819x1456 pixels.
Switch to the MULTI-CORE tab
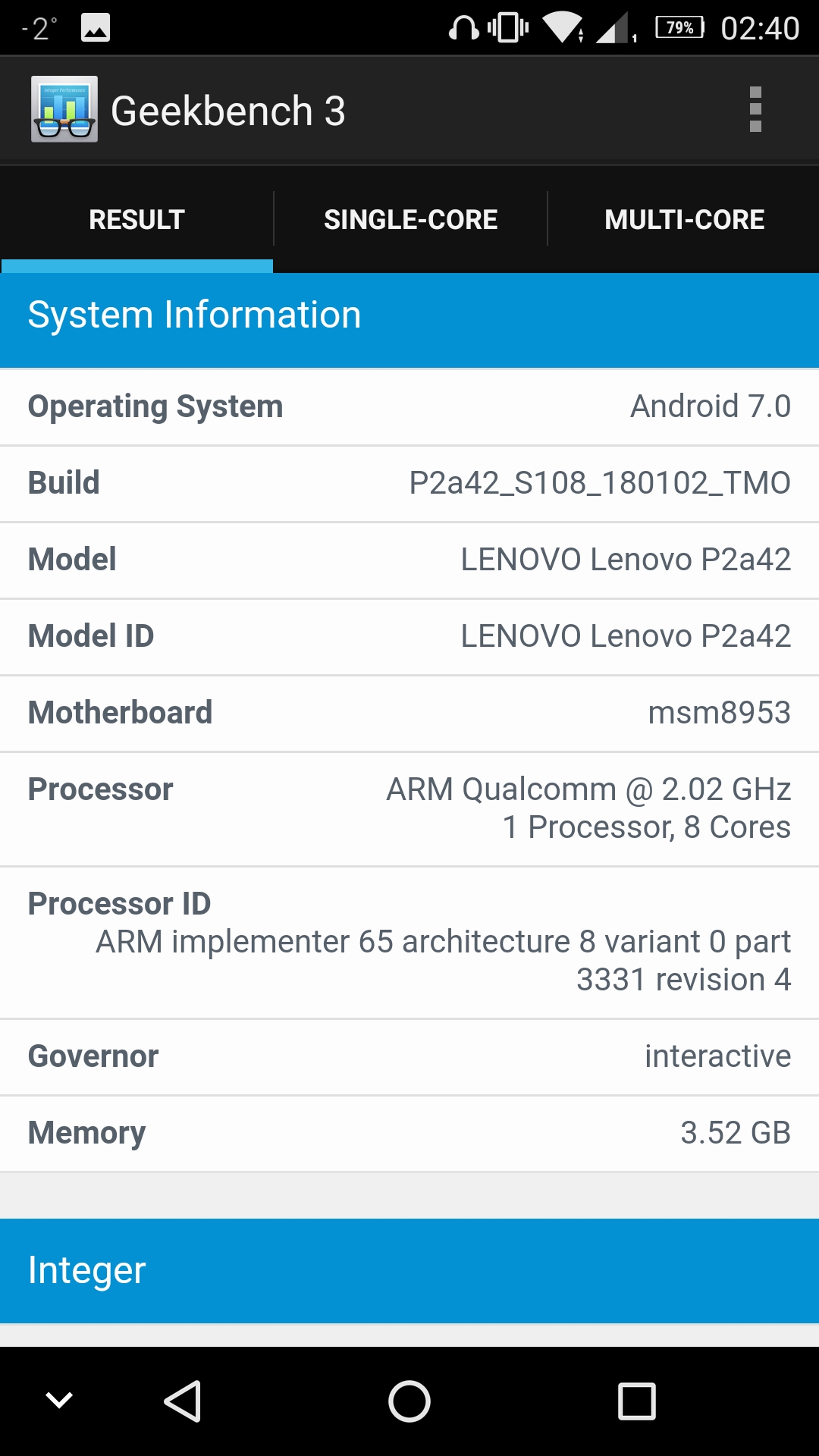coord(684,219)
